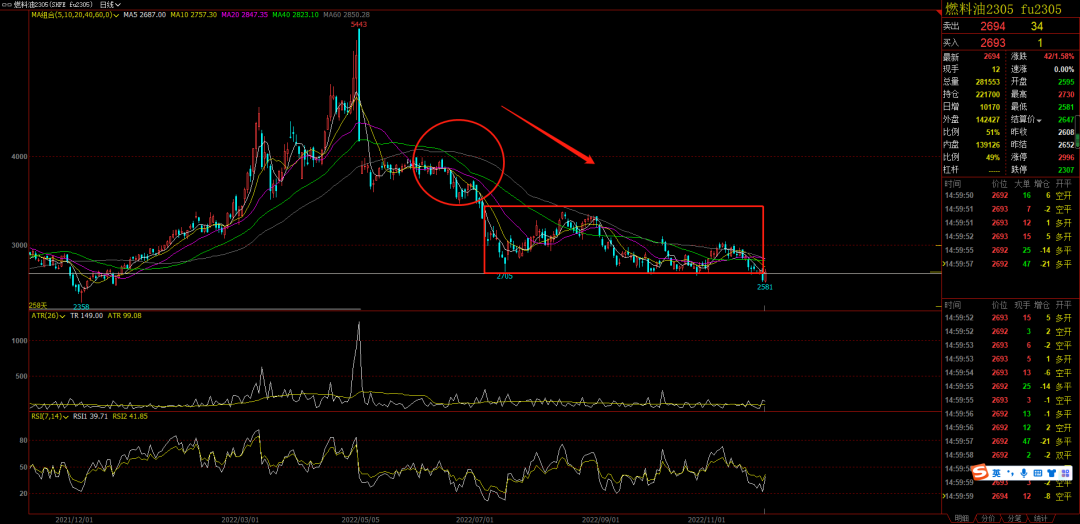Click the Sogou input method logo
The height and width of the screenshot is (524, 1080).
pos(981,473)
